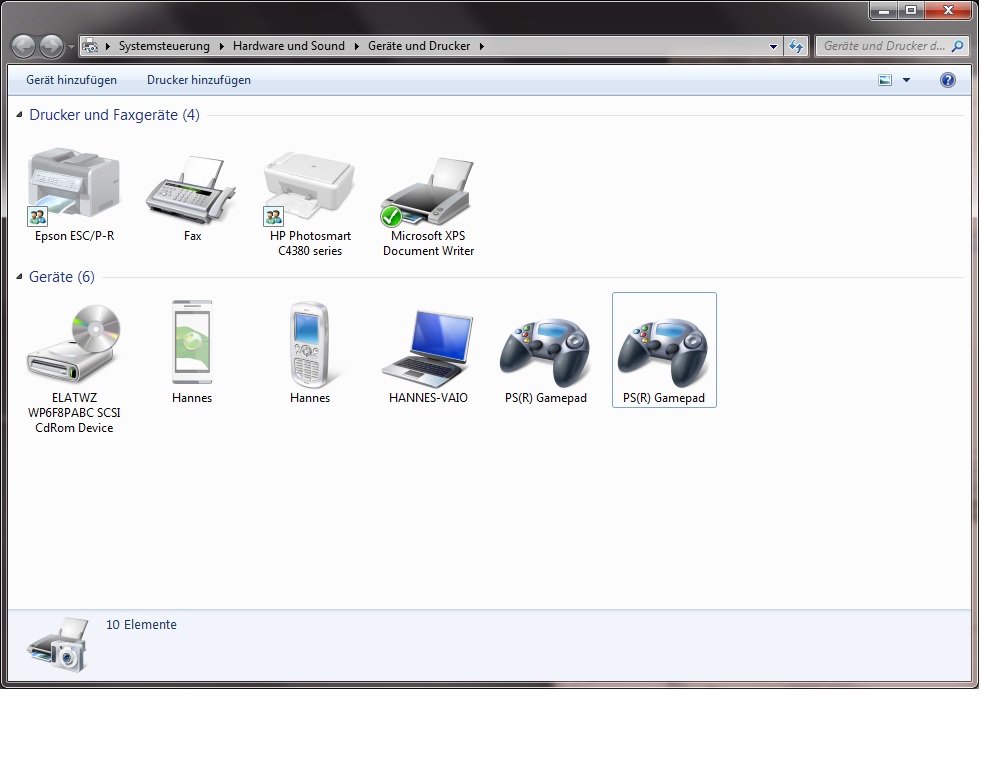Go back with the back arrow button
Image resolution: width=982 pixels, height=760 pixels.
(x=23, y=46)
